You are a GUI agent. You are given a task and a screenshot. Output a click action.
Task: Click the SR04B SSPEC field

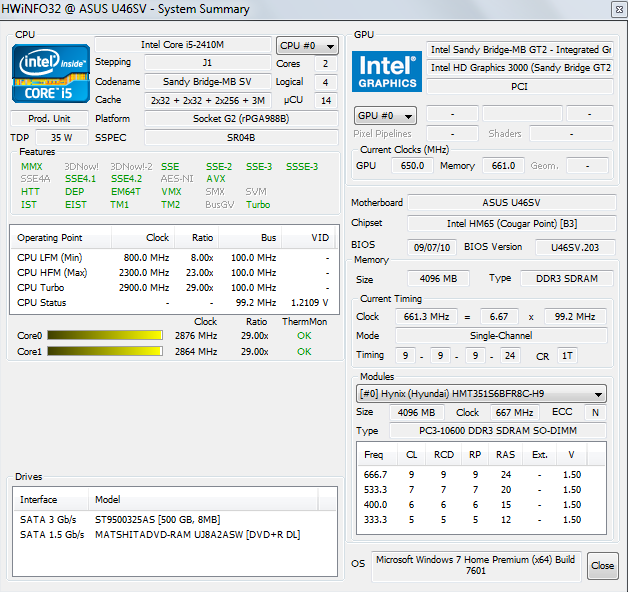[241, 137]
